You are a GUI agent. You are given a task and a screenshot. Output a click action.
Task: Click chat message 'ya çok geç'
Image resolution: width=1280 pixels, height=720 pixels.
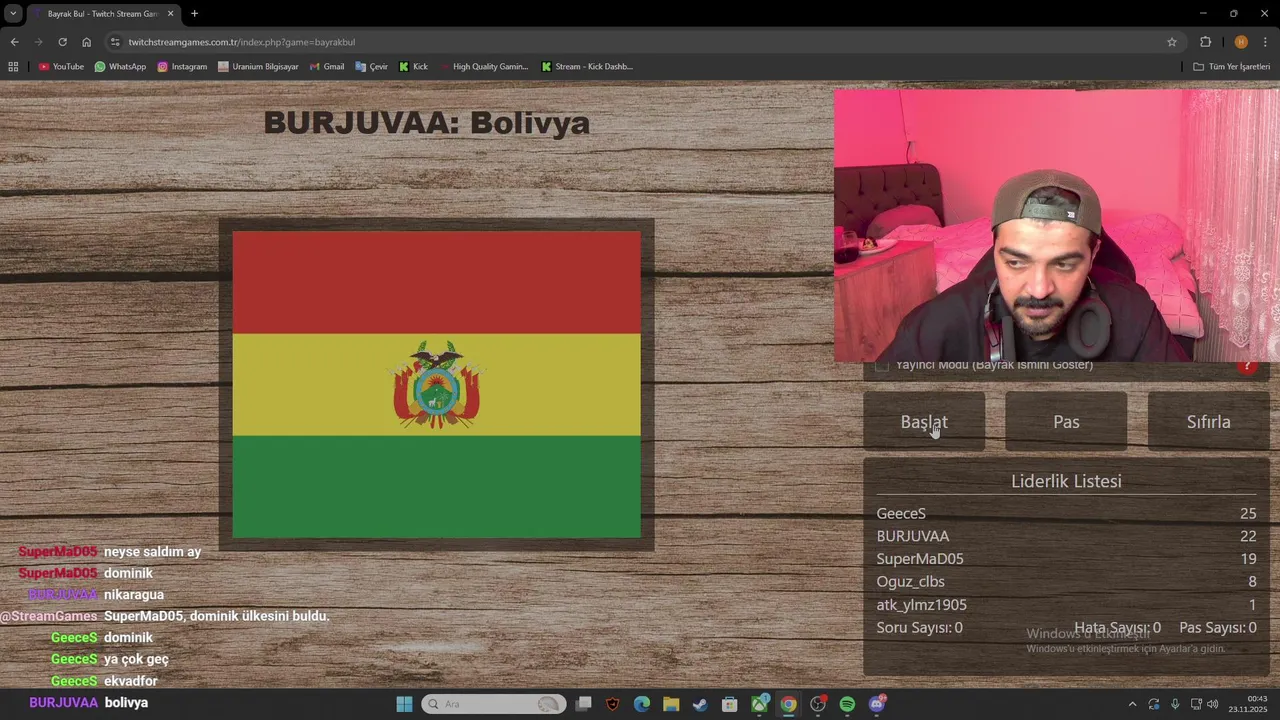click(x=136, y=659)
